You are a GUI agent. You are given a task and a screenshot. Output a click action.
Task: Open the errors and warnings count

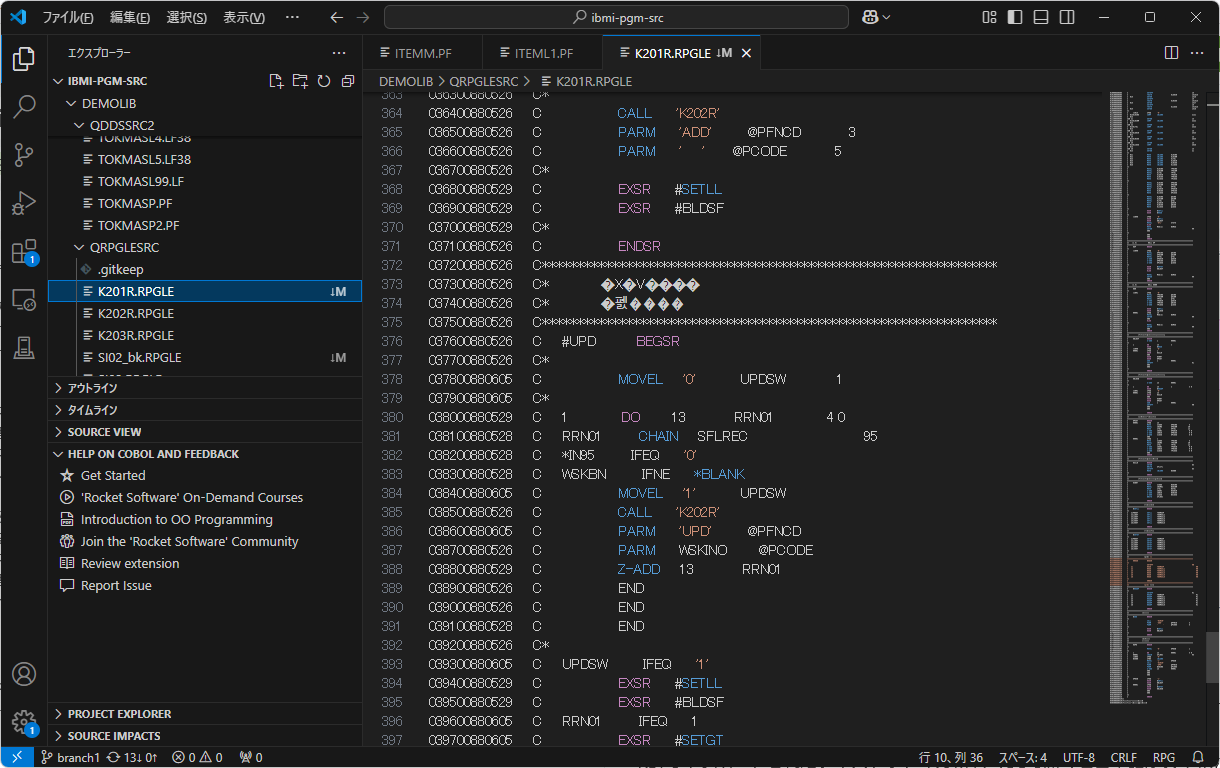197,757
